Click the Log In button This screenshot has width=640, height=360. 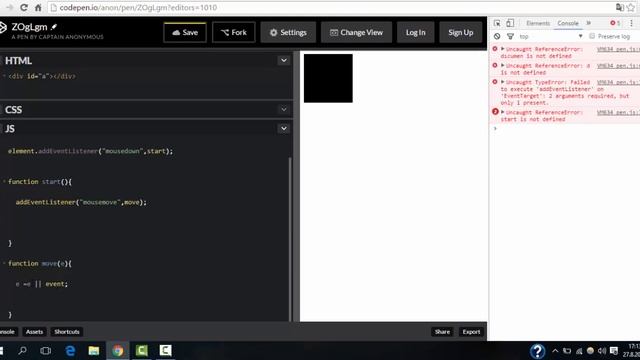pos(416,33)
